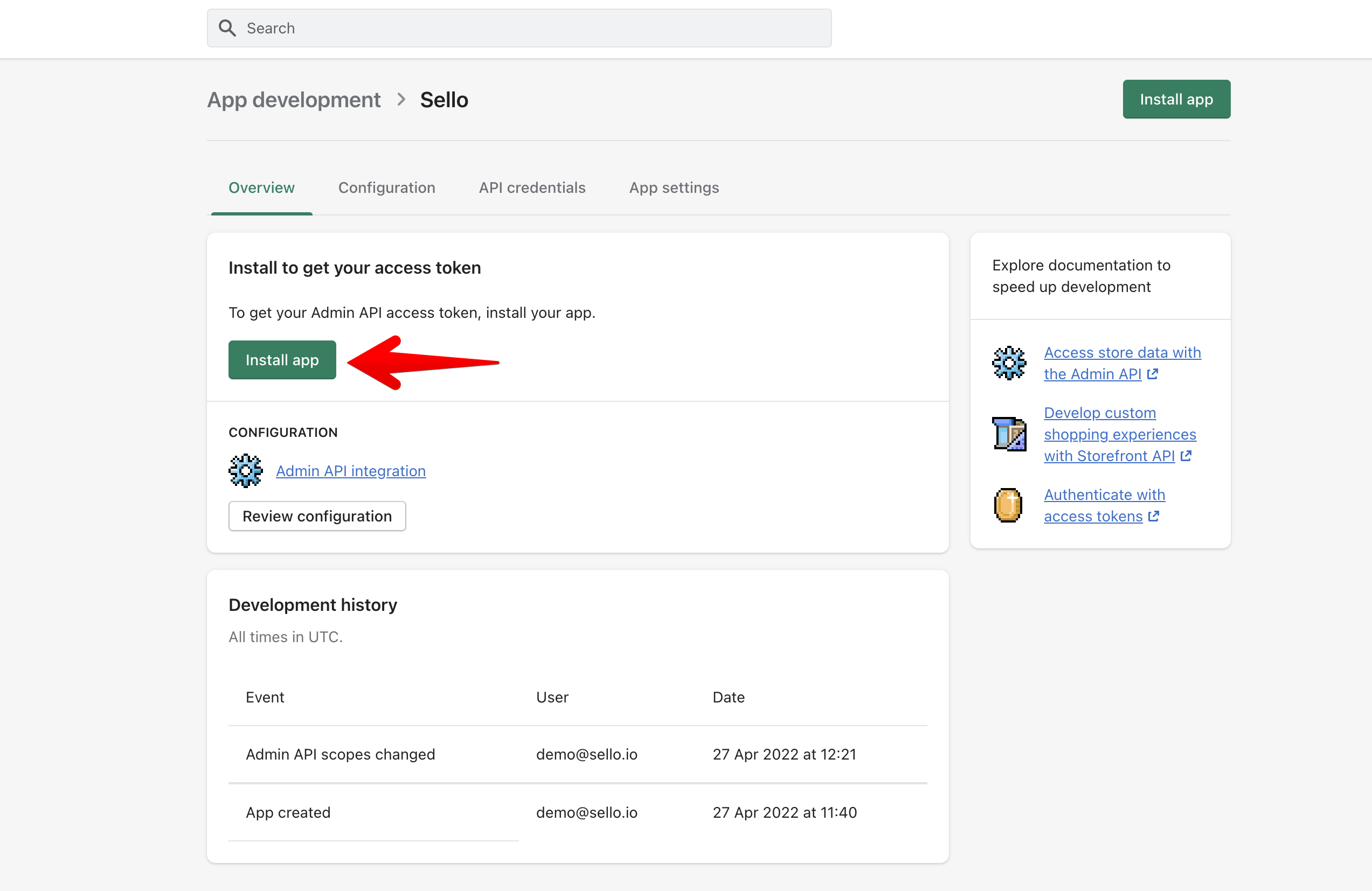
Task: Click external link icon after 'with Storefront API'
Action: coord(1186,456)
